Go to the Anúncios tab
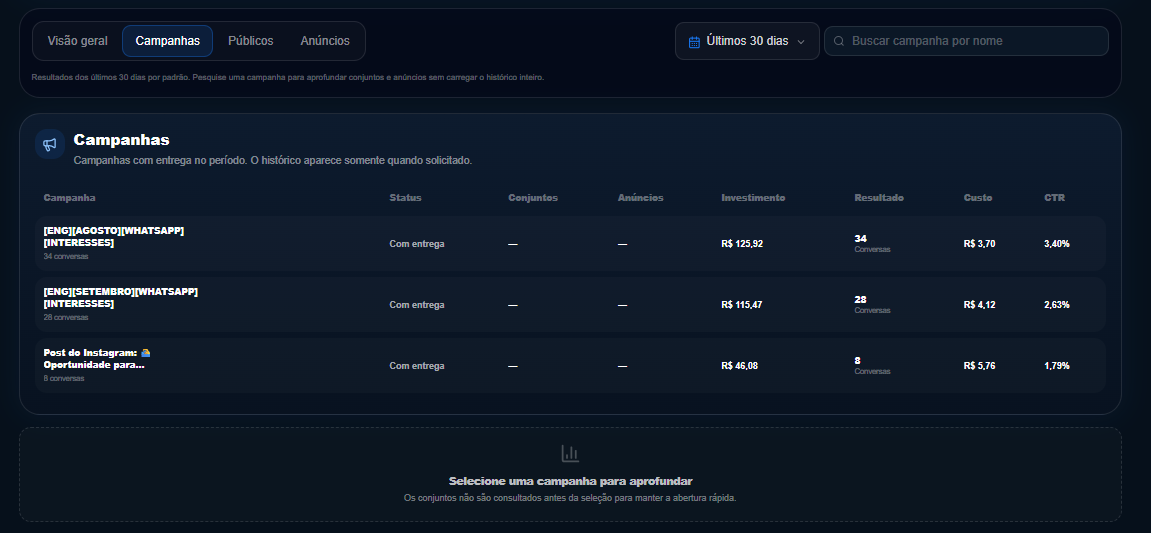 [x=324, y=41]
